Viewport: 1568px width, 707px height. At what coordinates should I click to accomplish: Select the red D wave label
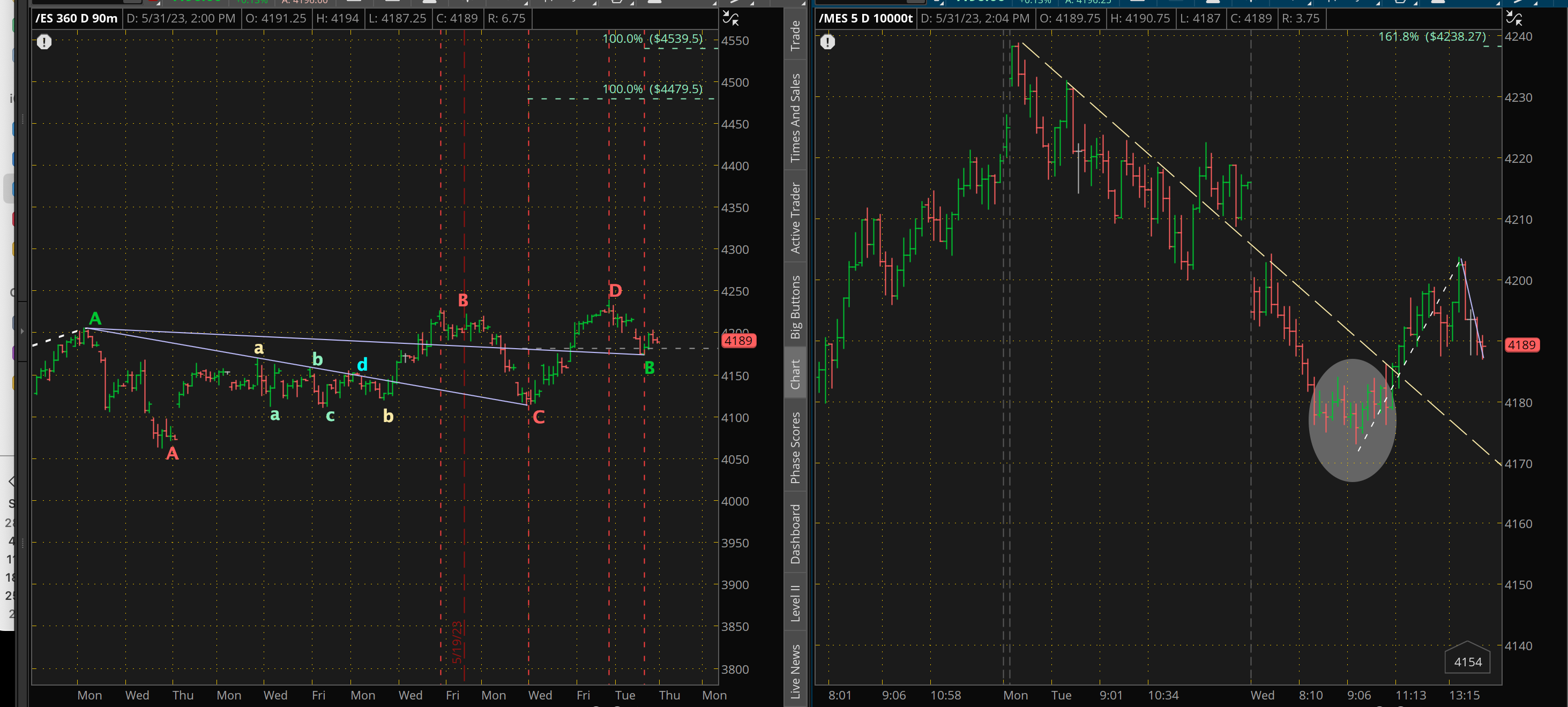point(615,290)
